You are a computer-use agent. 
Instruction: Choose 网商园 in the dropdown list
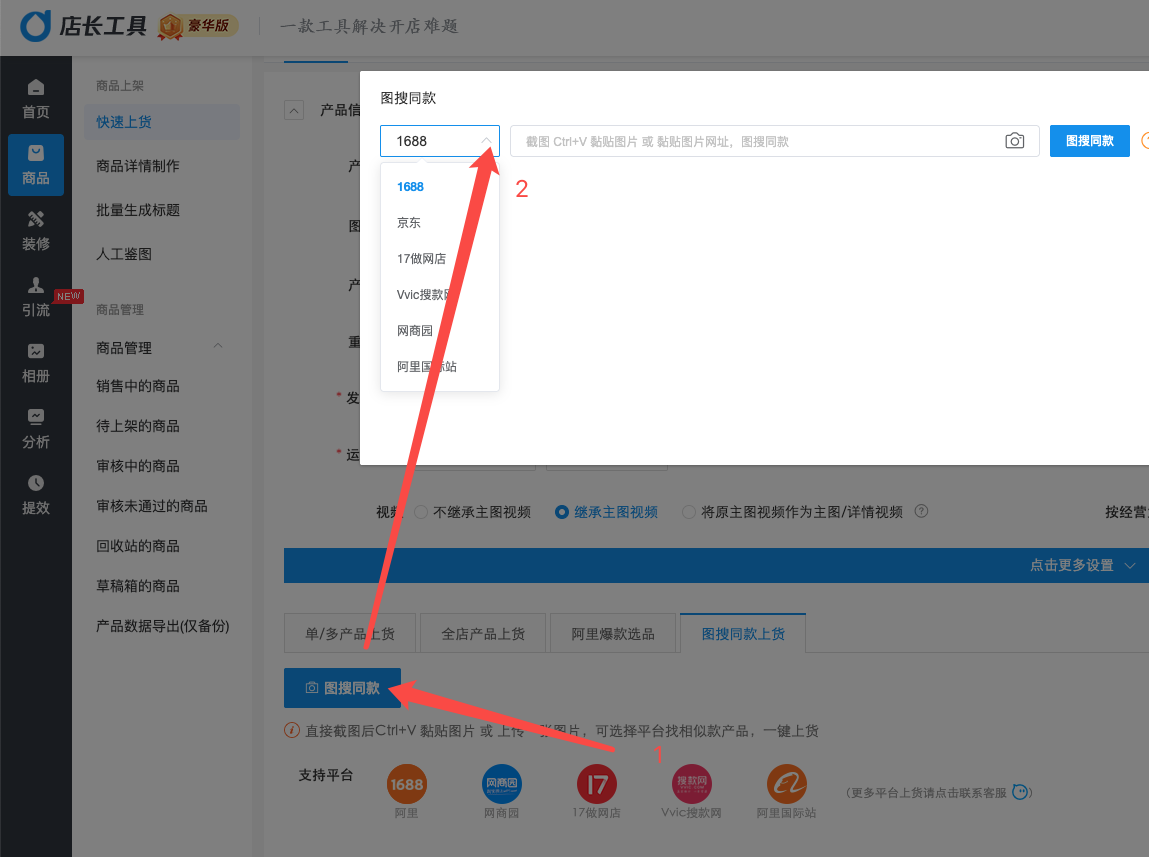[x=440, y=330]
